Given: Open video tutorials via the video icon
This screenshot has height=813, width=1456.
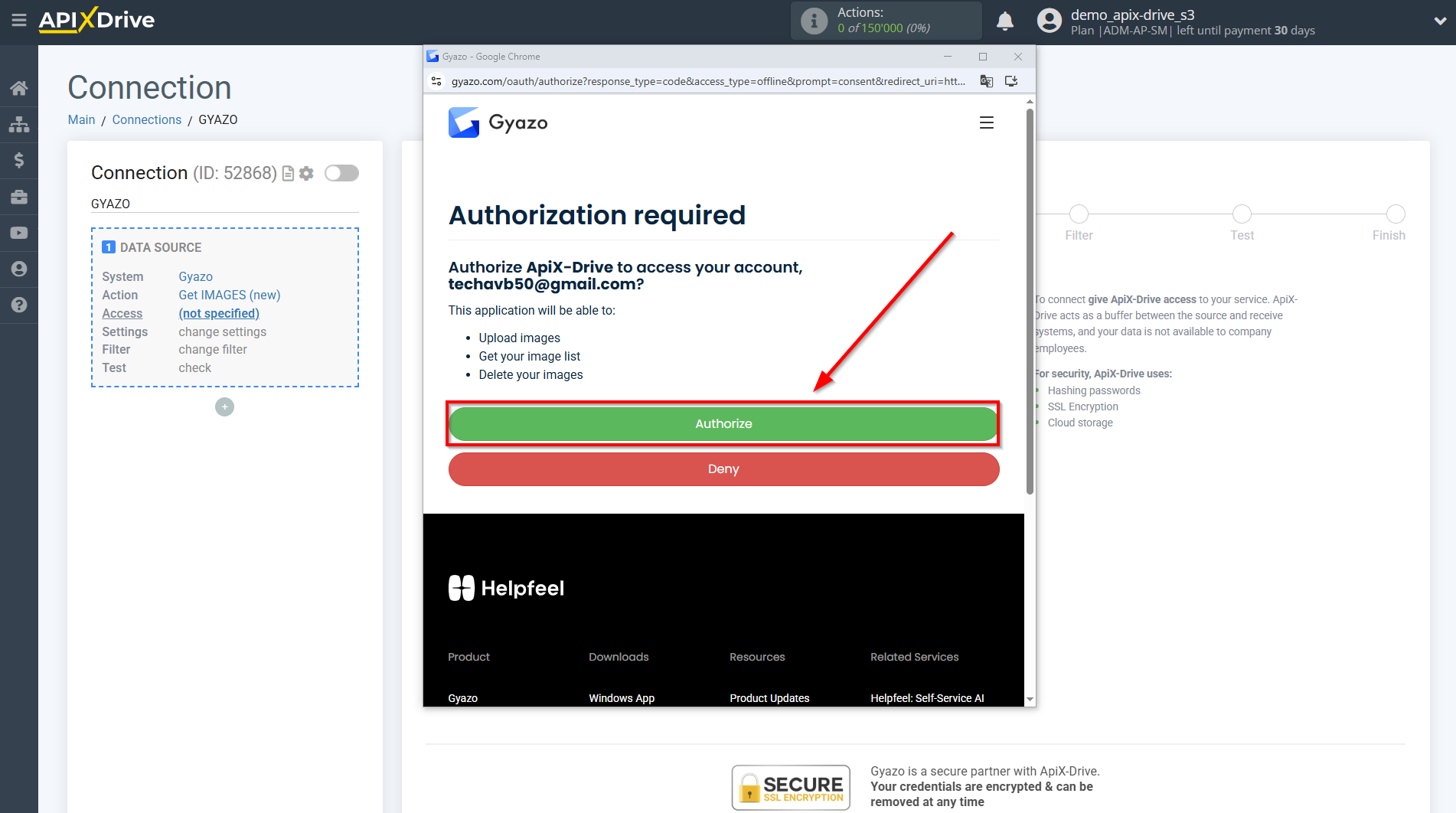Looking at the screenshot, I should [19, 233].
